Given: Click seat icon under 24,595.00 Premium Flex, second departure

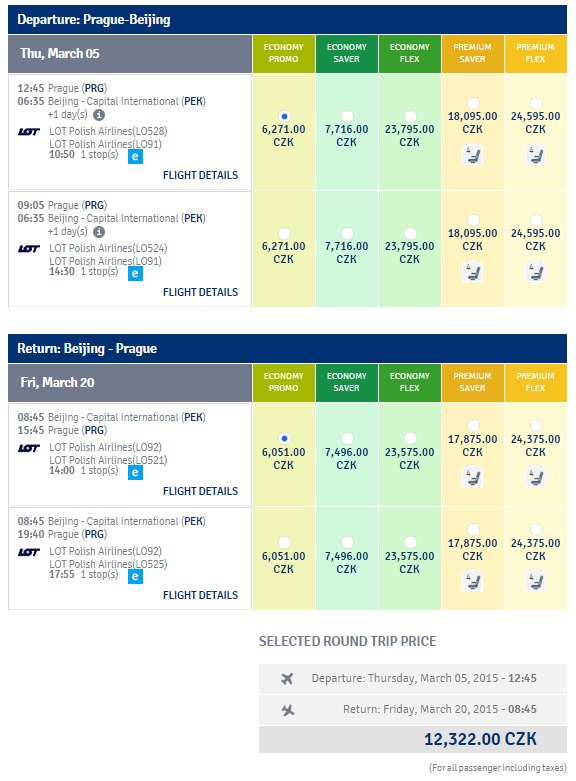Looking at the screenshot, I should [535, 272].
